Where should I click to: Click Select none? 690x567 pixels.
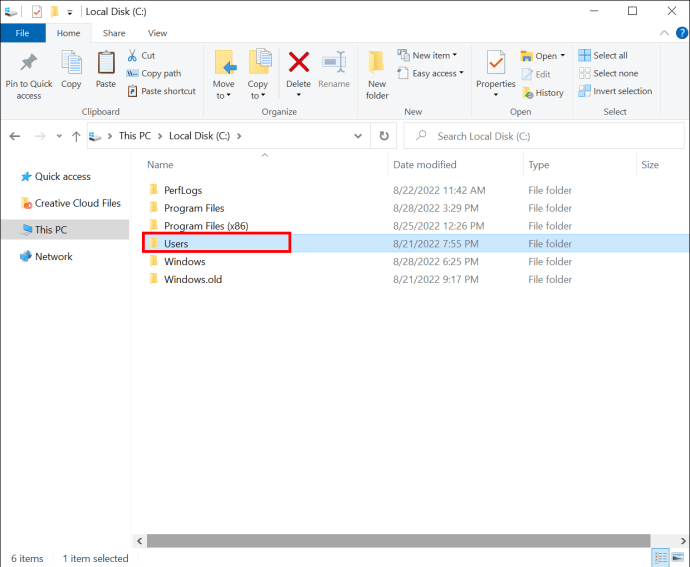click(x=609, y=74)
